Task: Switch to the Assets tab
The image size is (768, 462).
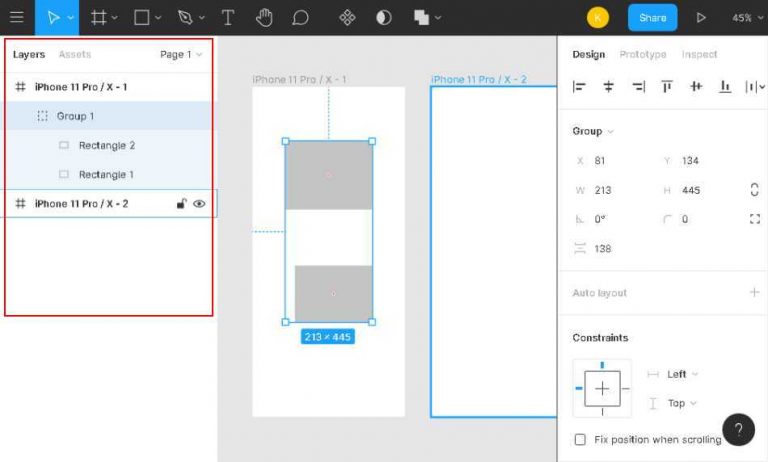Action: click(75, 55)
